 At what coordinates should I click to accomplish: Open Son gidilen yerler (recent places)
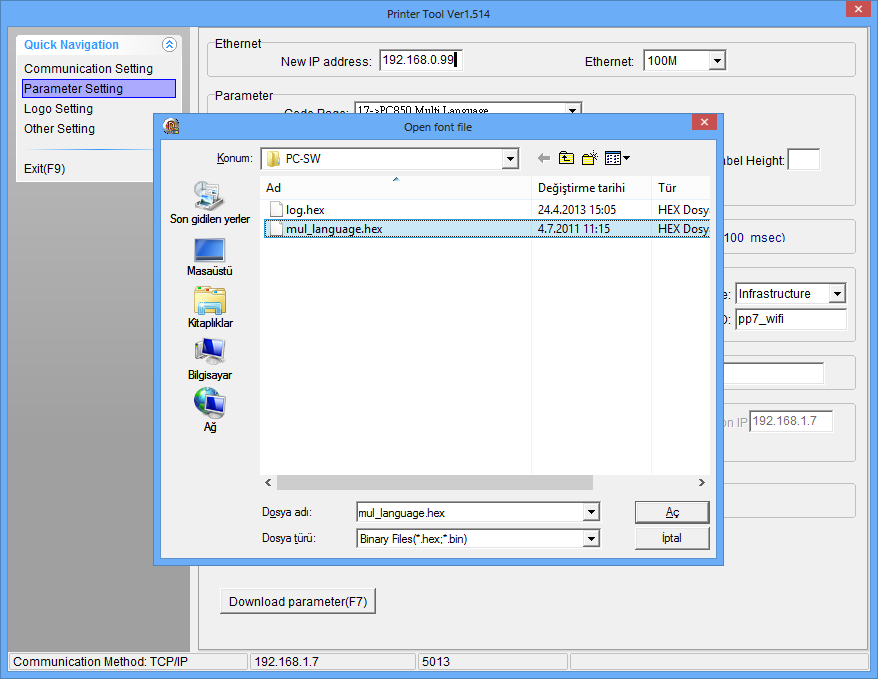click(209, 202)
